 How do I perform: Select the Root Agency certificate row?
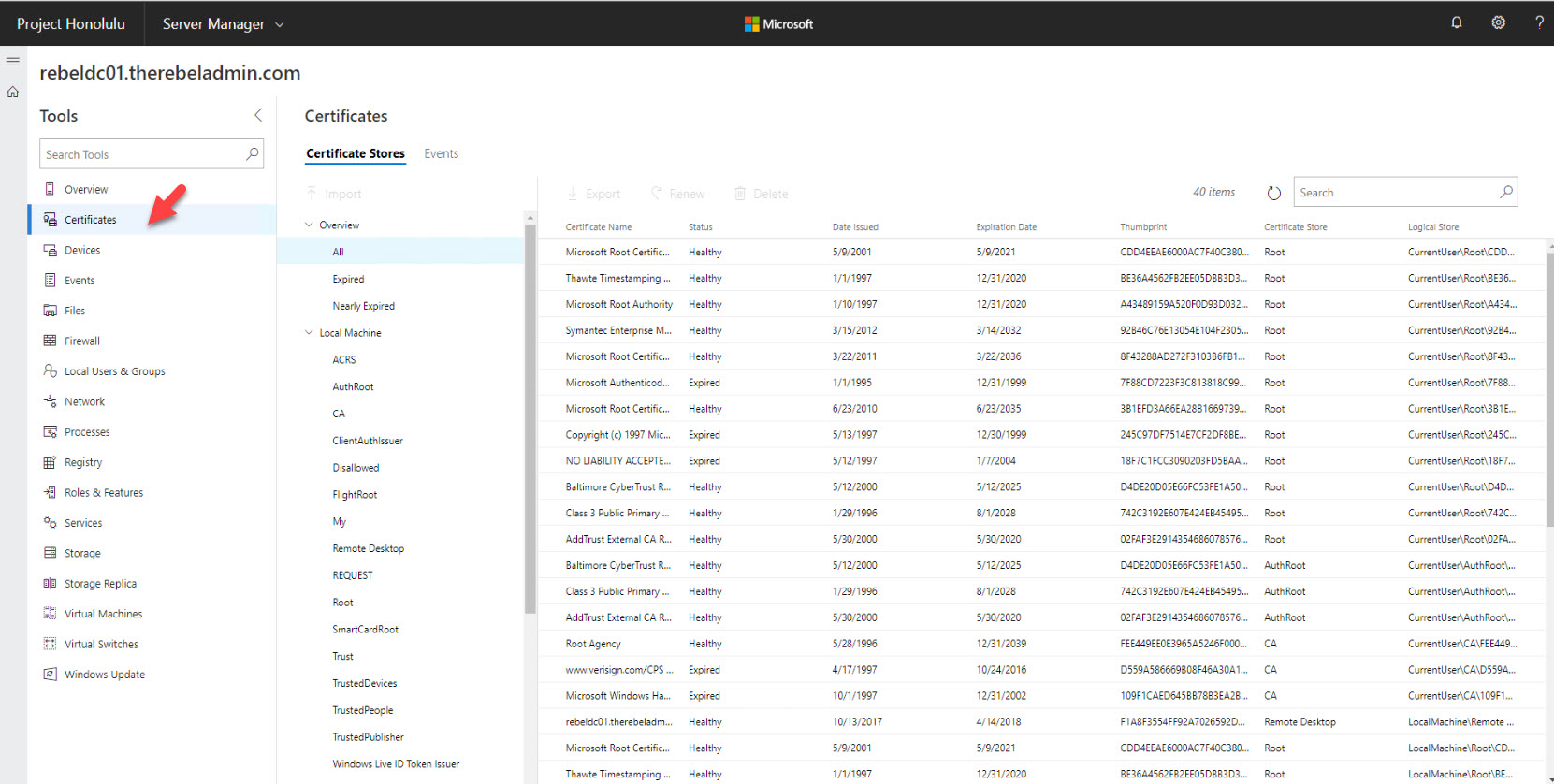pos(1041,644)
